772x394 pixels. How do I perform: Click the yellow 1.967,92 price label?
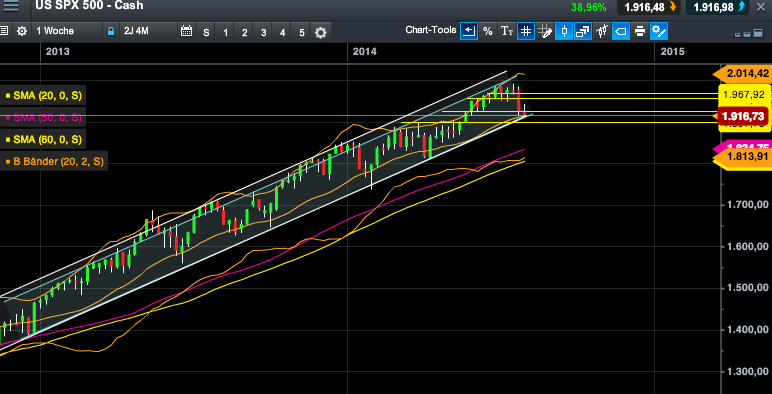(x=745, y=94)
